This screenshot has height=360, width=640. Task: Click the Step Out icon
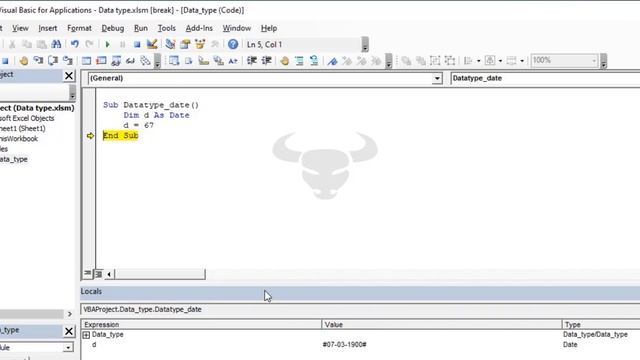click(x=68, y=61)
